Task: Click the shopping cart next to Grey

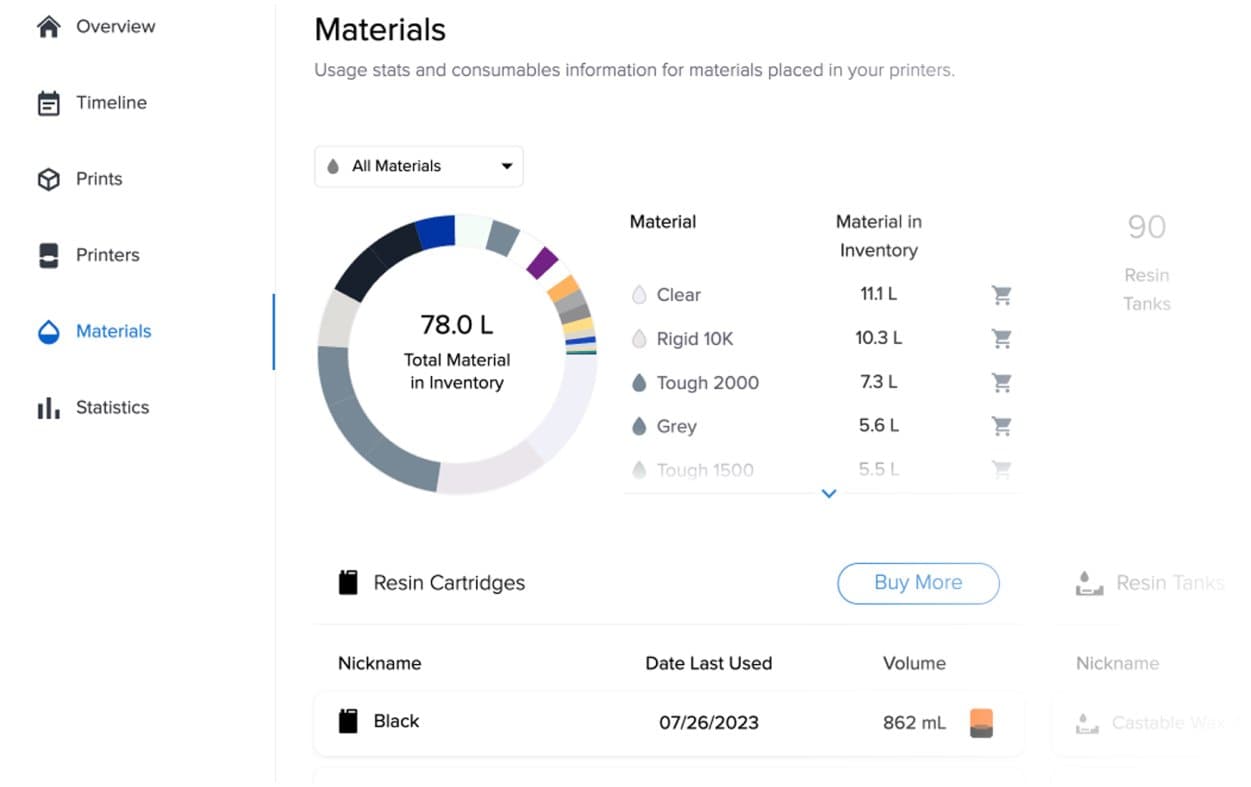Action: 1001,427
